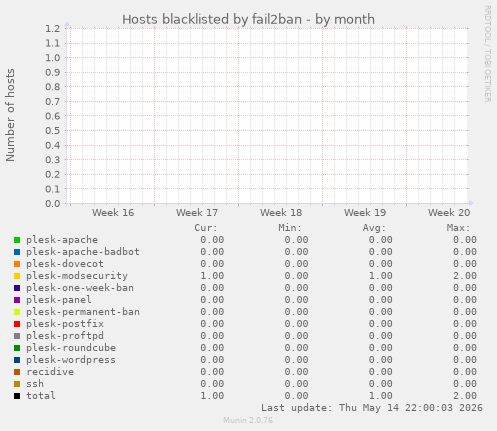Click the Week 16 x-axis label
The height and width of the screenshot is (431, 497).
(113, 213)
